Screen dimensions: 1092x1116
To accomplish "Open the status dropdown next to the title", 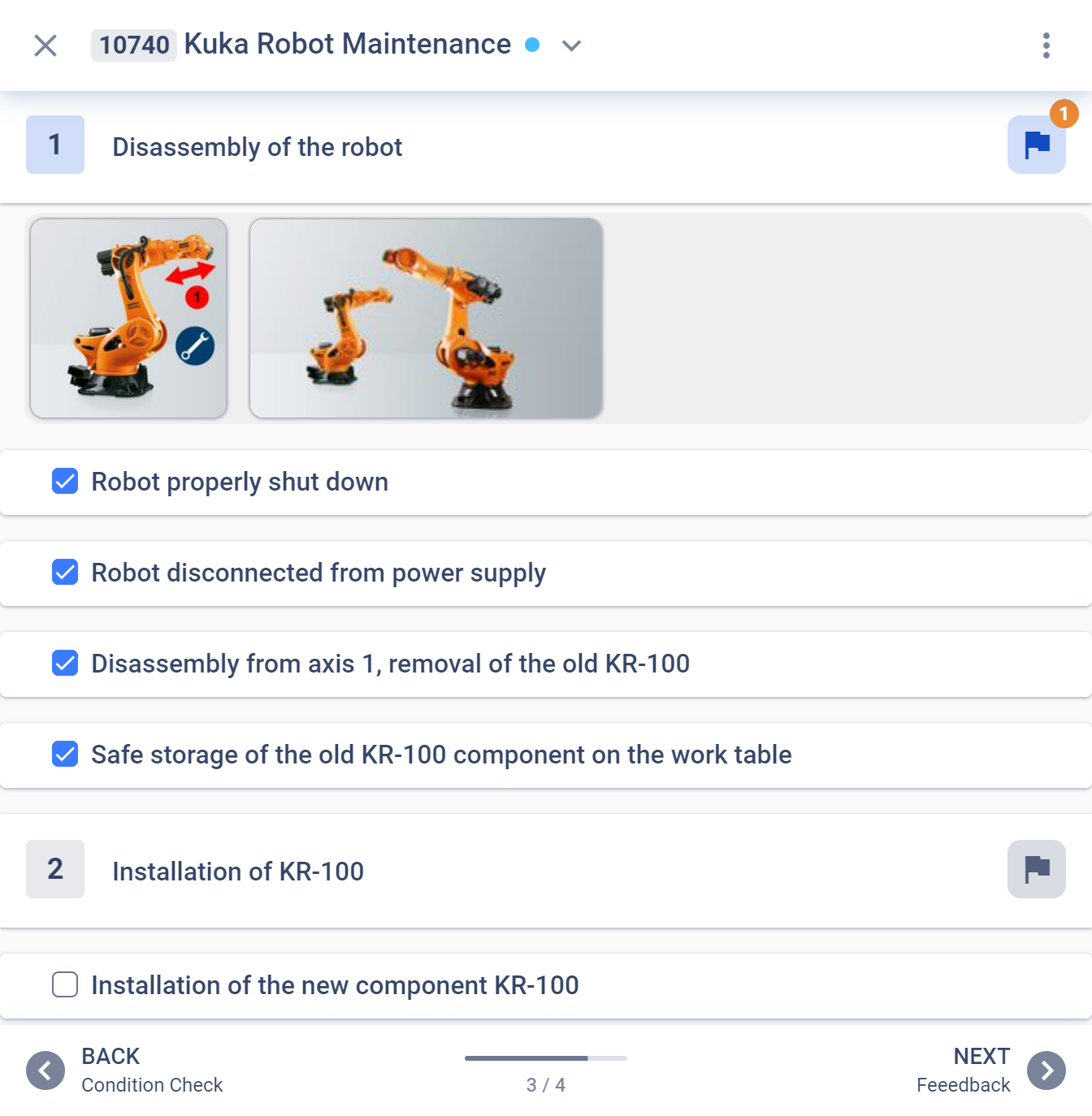I will (x=571, y=45).
